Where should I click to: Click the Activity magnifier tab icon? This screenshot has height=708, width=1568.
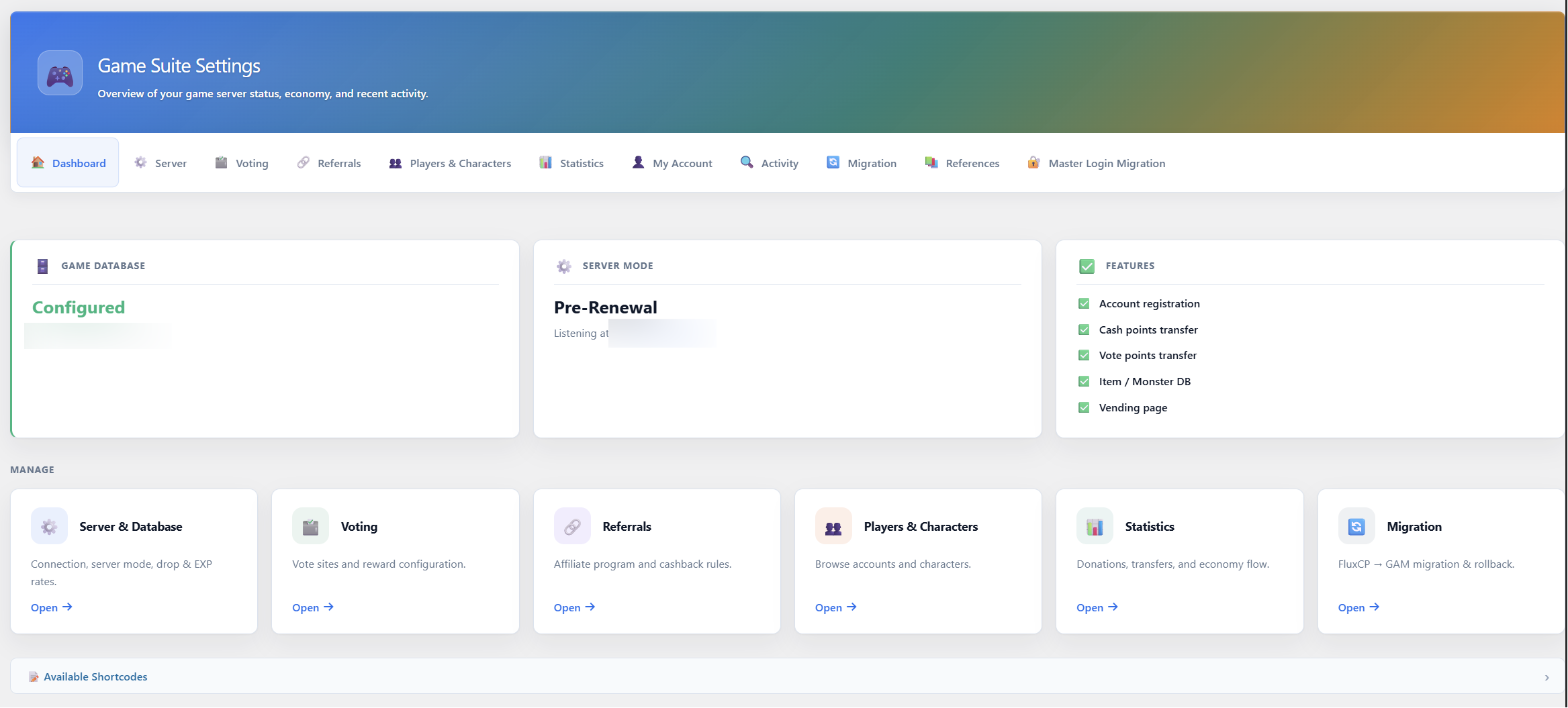pos(747,162)
